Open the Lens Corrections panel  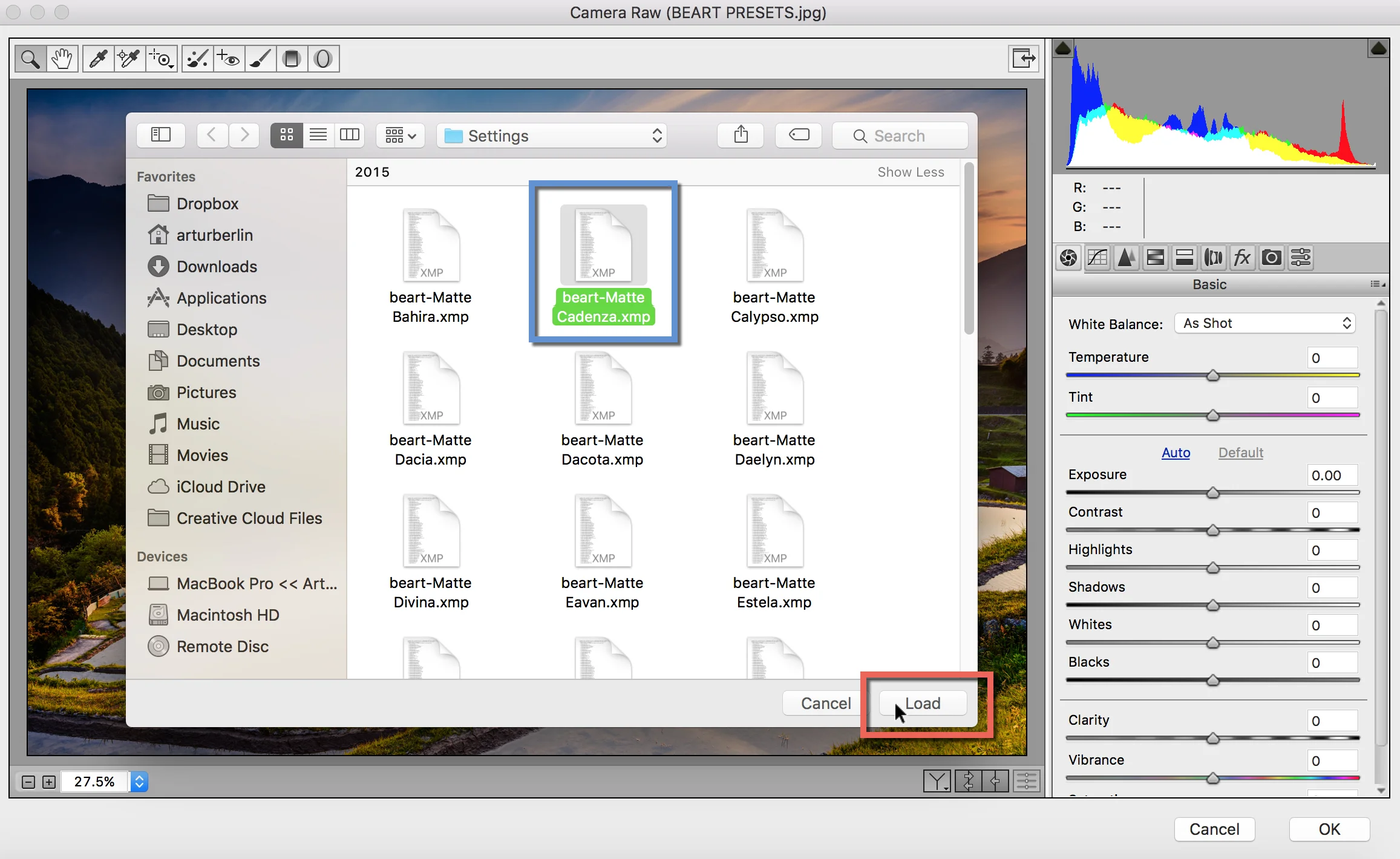point(1212,257)
